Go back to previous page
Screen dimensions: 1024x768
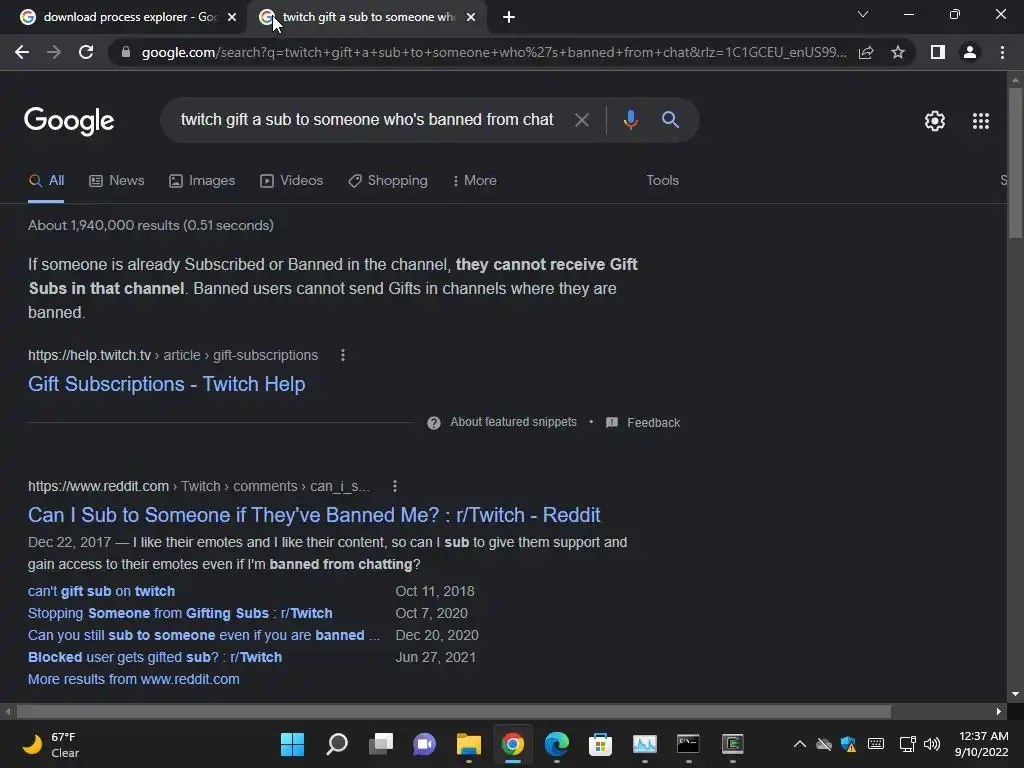click(22, 52)
